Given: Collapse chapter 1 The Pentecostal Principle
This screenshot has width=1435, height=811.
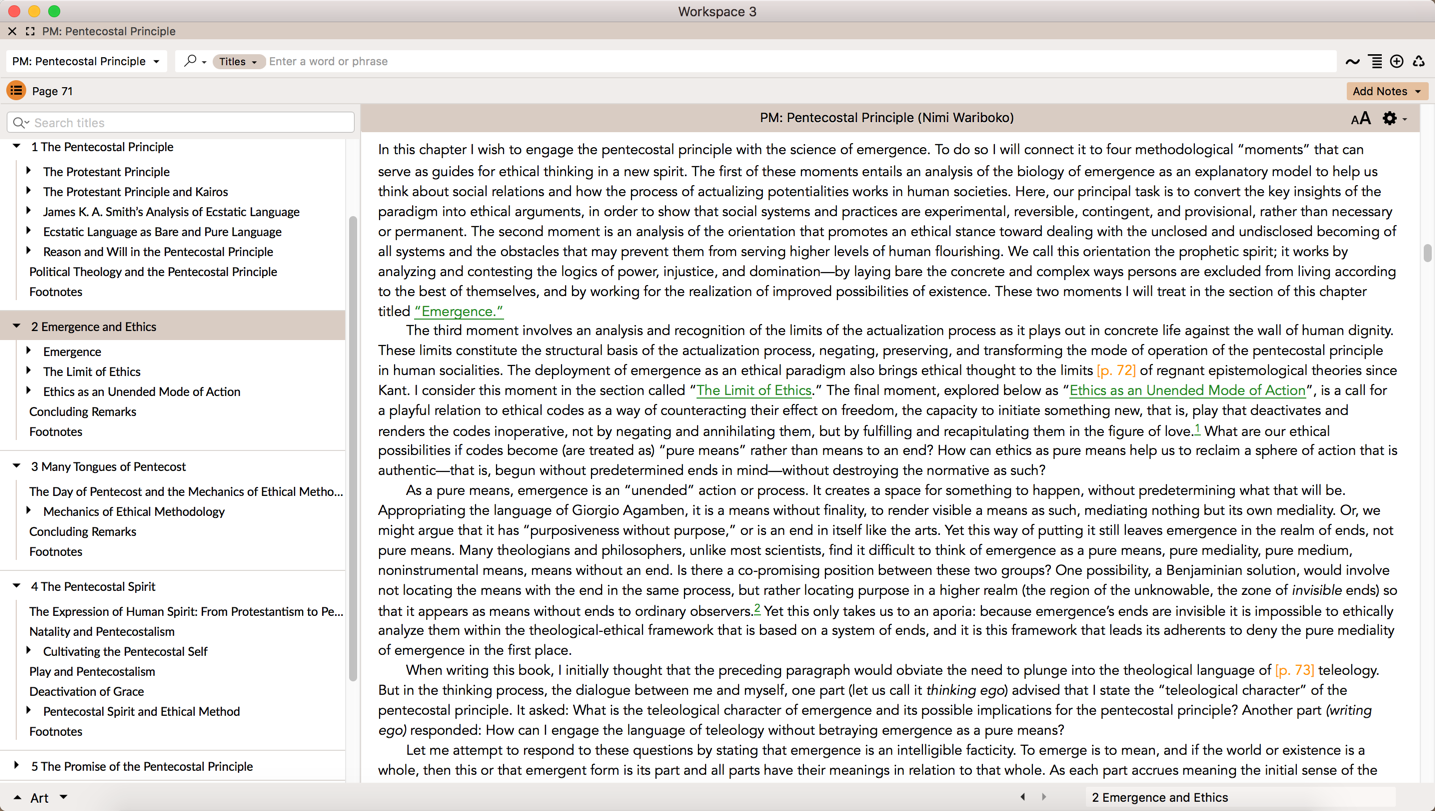Looking at the screenshot, I should point(17,147).
